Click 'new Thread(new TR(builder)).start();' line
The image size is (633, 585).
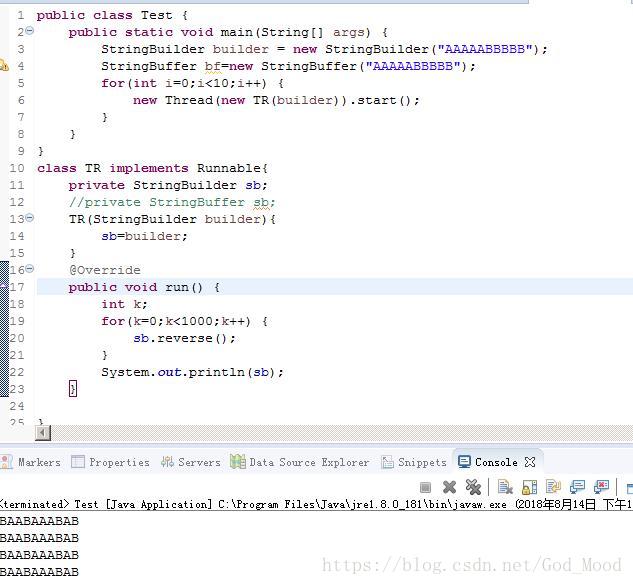click(277, 100)
